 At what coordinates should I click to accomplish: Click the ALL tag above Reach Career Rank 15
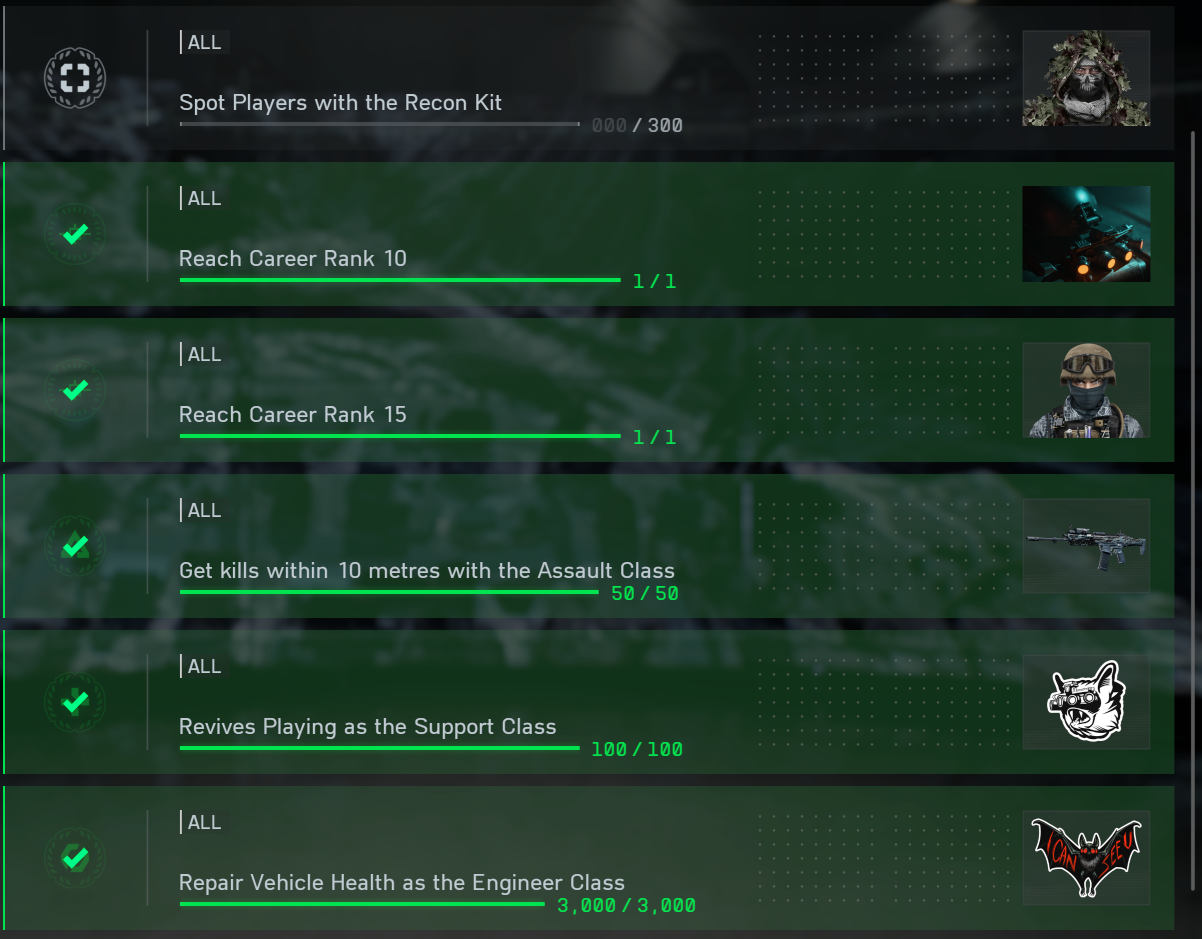[x=204, y=354]
